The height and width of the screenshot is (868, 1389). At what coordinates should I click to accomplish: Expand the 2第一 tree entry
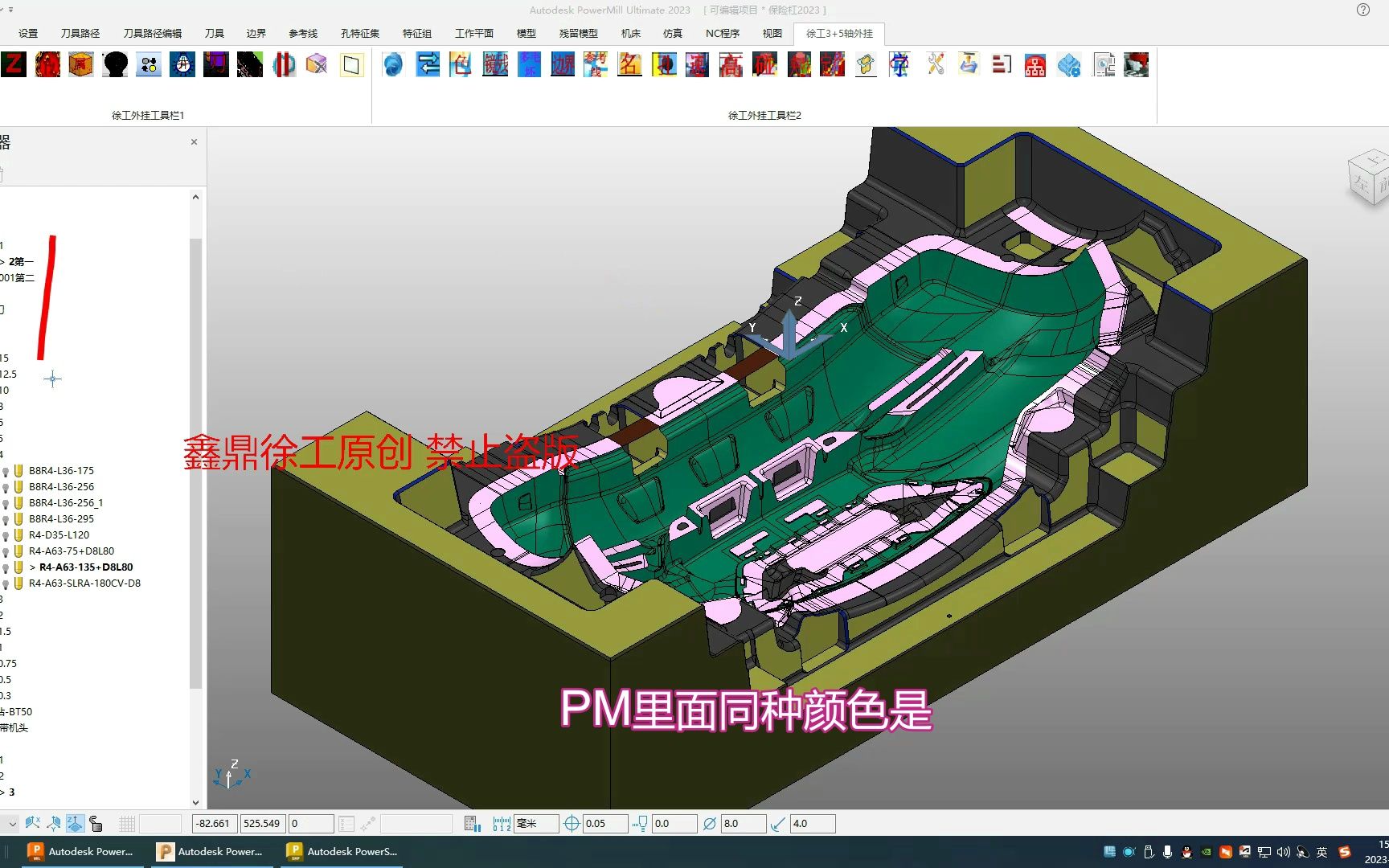tap(2, 262)
